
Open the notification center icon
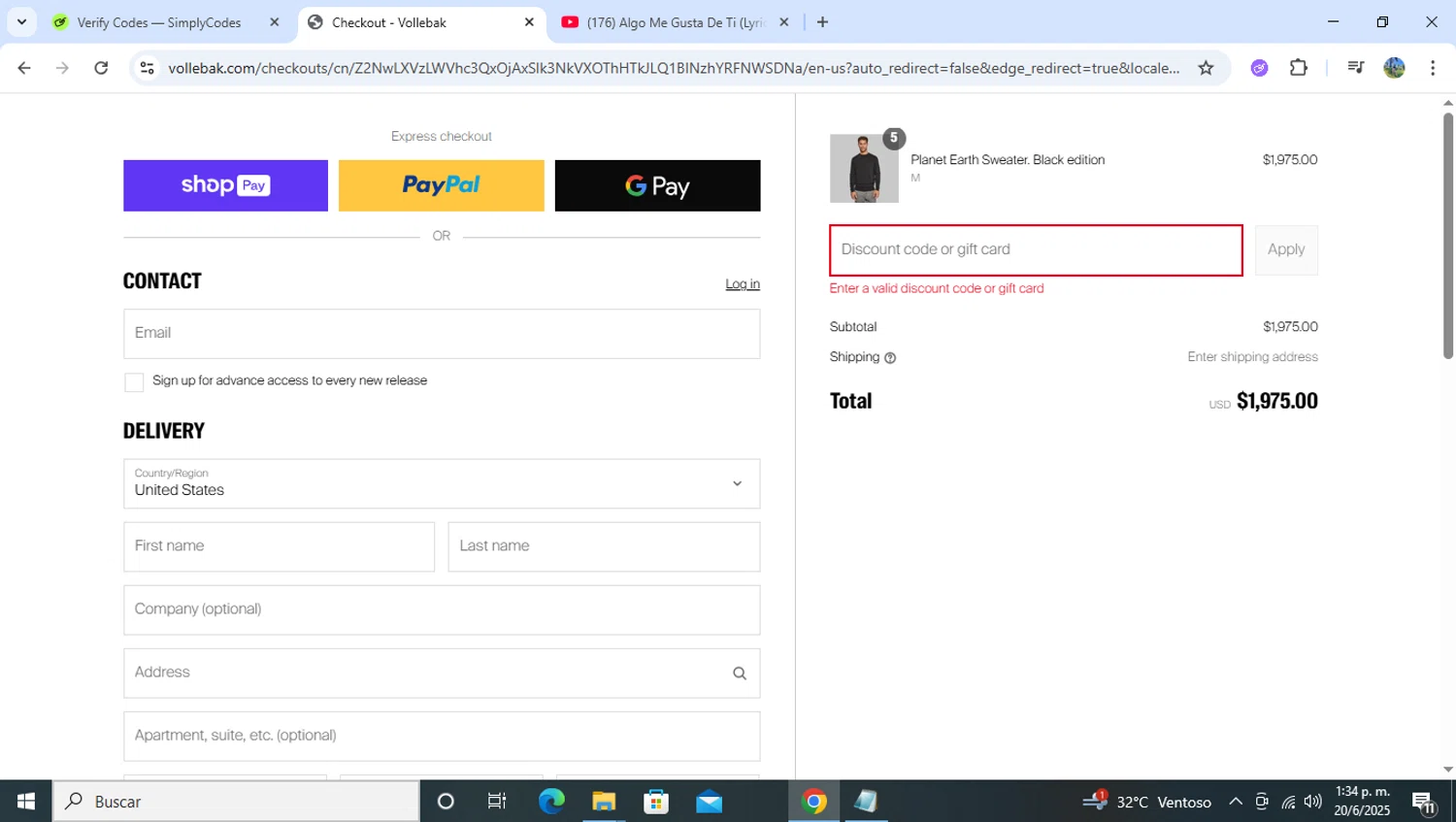coord(1425,802)
